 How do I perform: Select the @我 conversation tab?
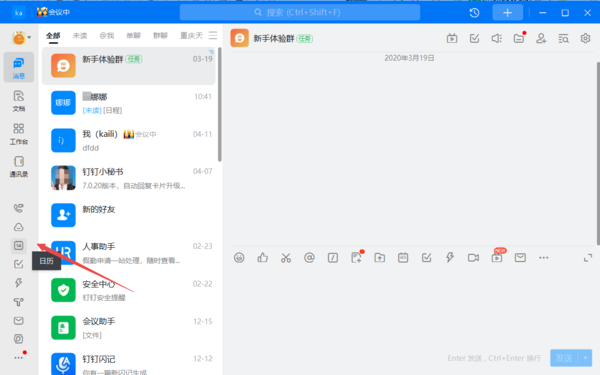(107, 36)
